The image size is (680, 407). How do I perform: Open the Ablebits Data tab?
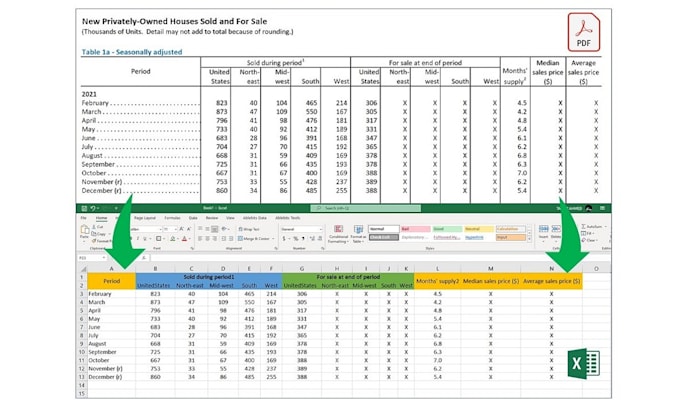pos(255,218)
